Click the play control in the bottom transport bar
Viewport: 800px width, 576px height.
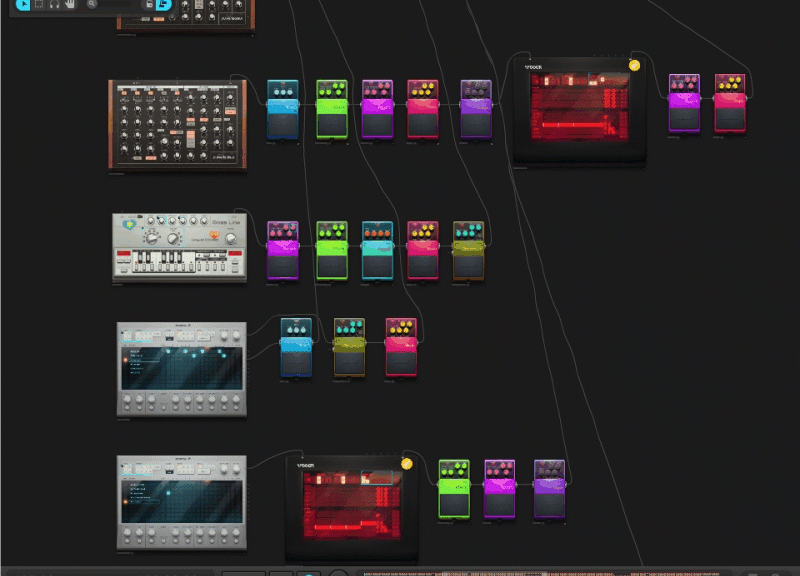pyautogui.click(x=306, y=572)
